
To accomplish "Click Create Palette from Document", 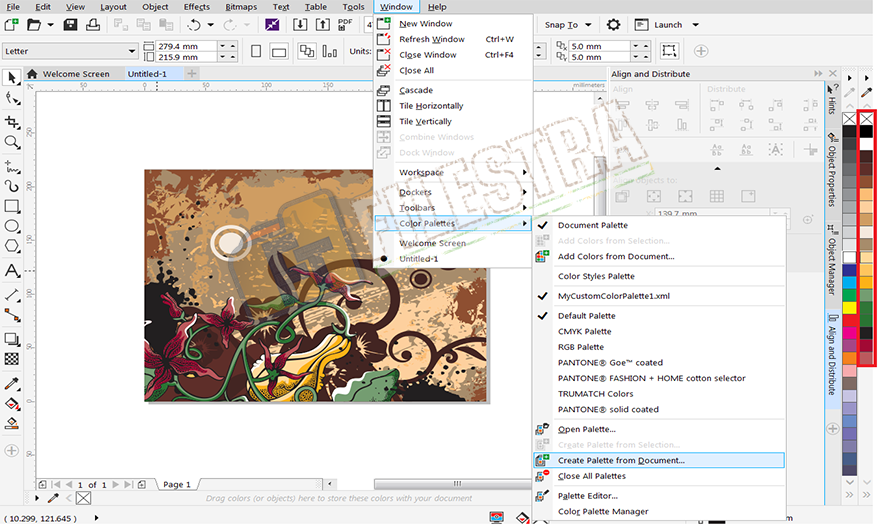I will (x=658, y=460).
